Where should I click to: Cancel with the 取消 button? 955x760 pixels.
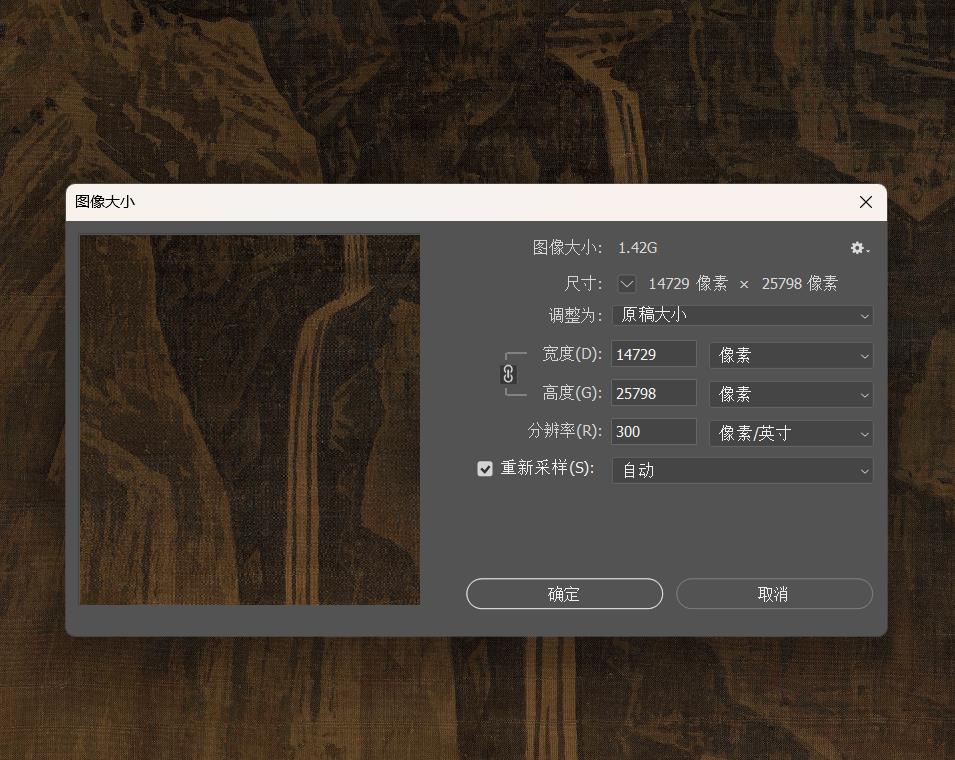(774, 594)
